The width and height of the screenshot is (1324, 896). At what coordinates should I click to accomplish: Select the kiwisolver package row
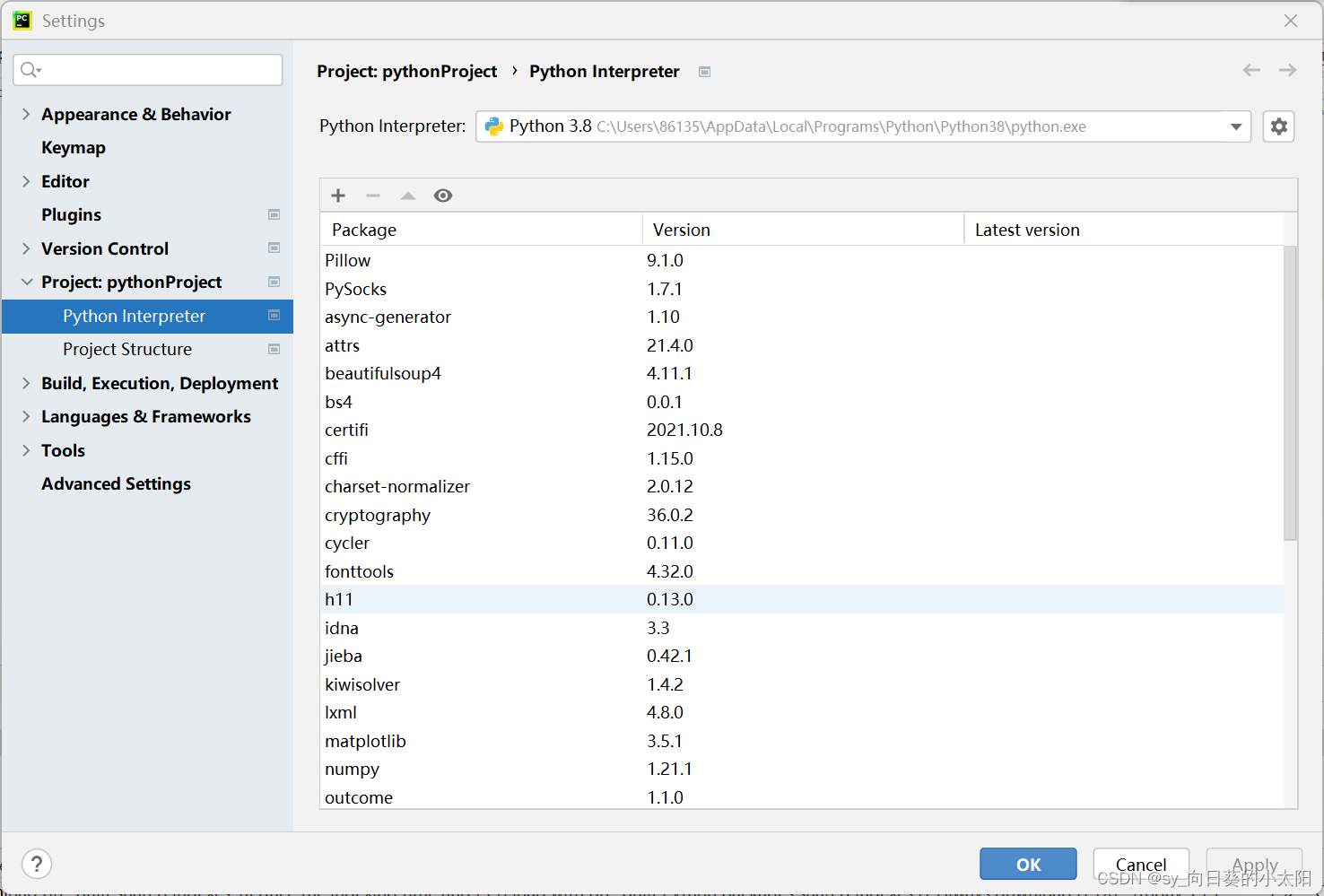[x=802, y=684]
